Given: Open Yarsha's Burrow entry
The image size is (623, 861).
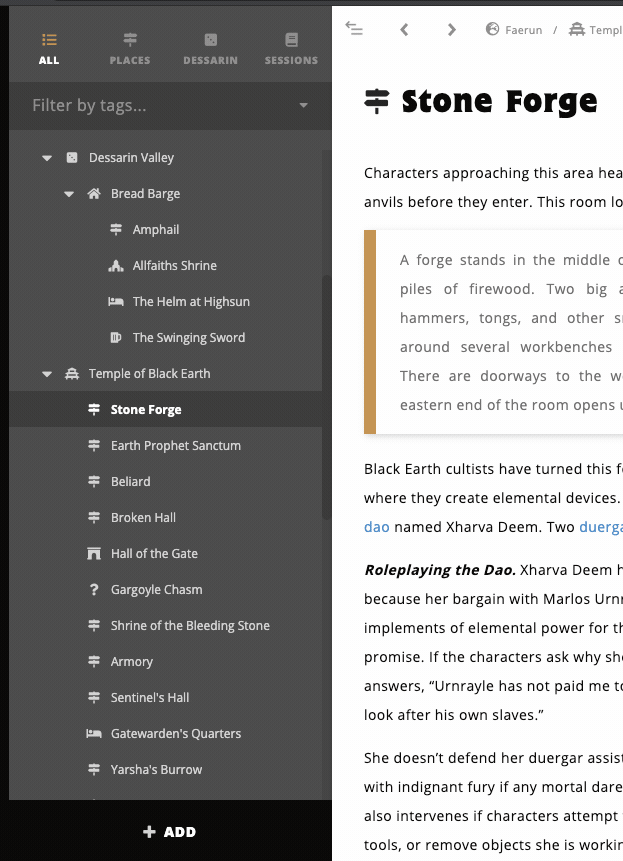Looking at the screenshot, I should (156, 769).
